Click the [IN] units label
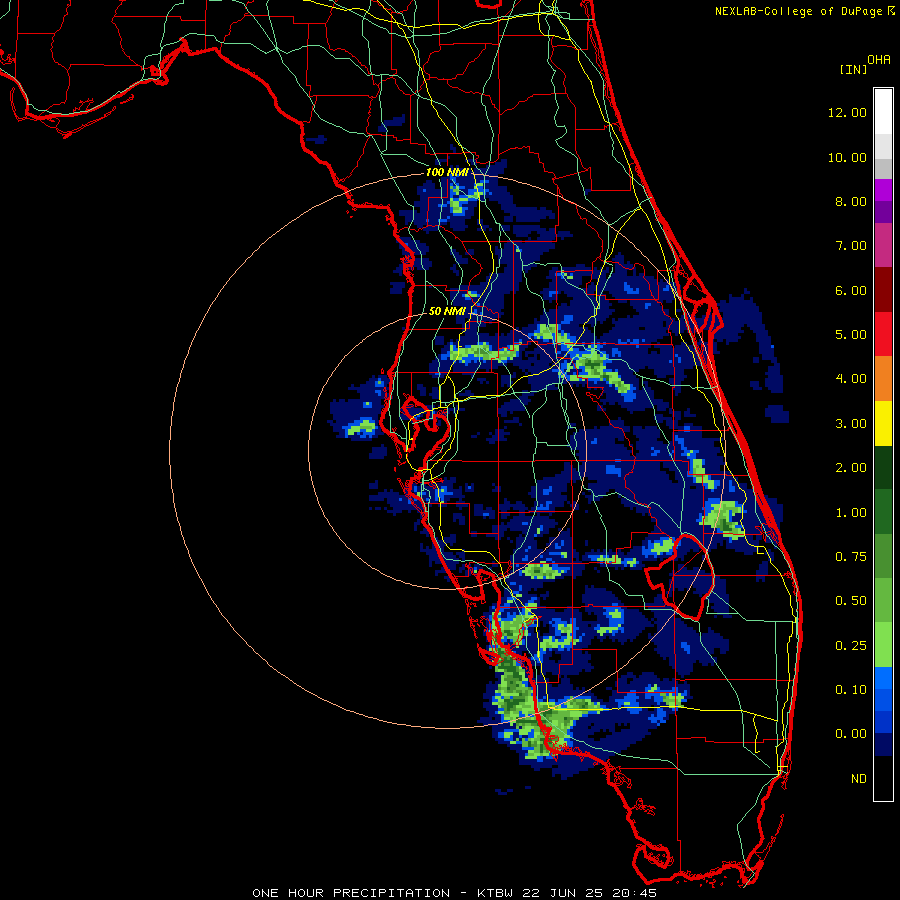 point(853,69)
